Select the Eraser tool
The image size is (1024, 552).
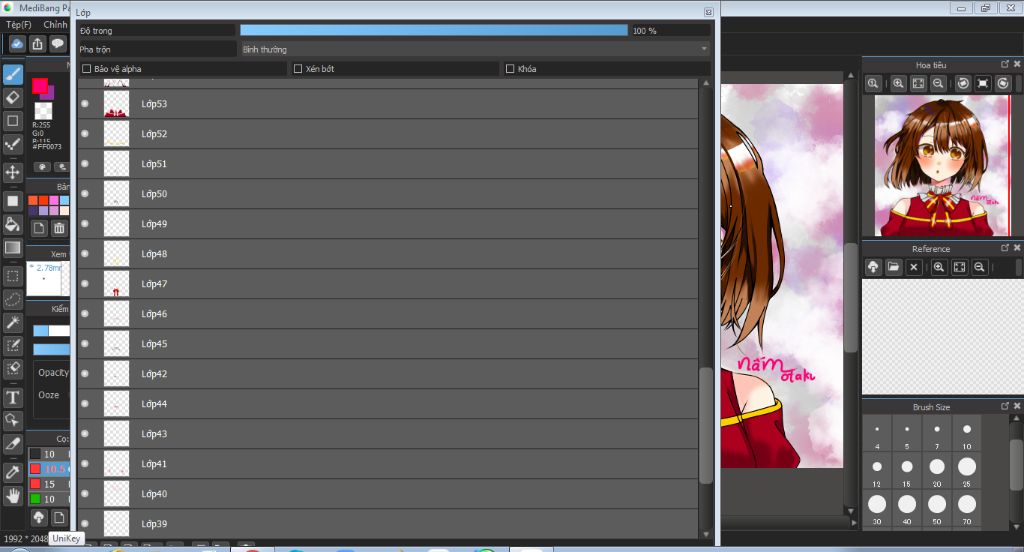[12, 98]
